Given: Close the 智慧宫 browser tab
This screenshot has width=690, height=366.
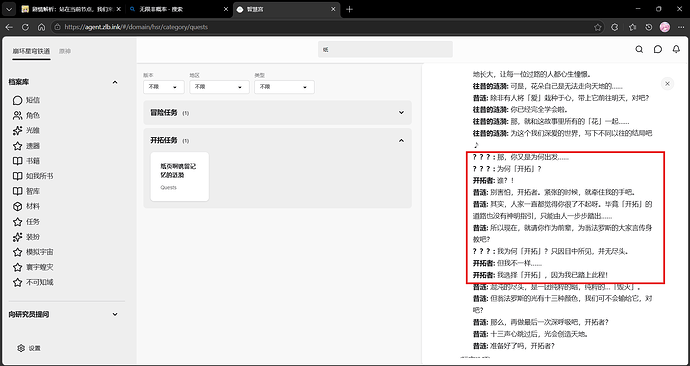Looking at the screenshot, I should [334, 9].
